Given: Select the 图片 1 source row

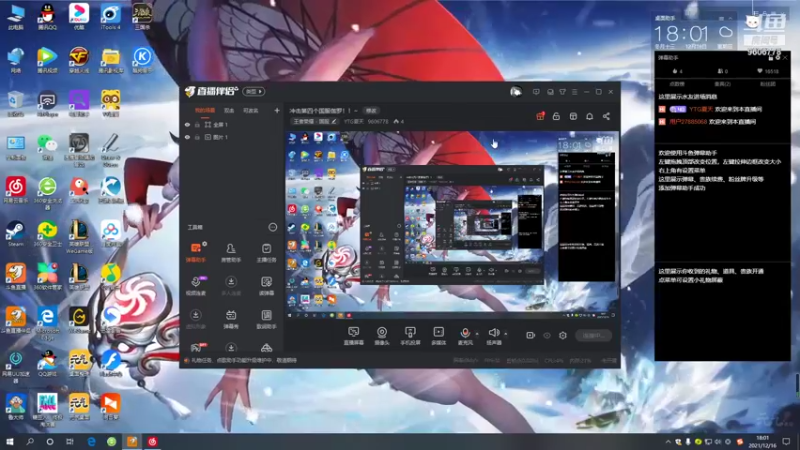Looking at the screenshot, I should pyautogui.click(x=232, y=137).
